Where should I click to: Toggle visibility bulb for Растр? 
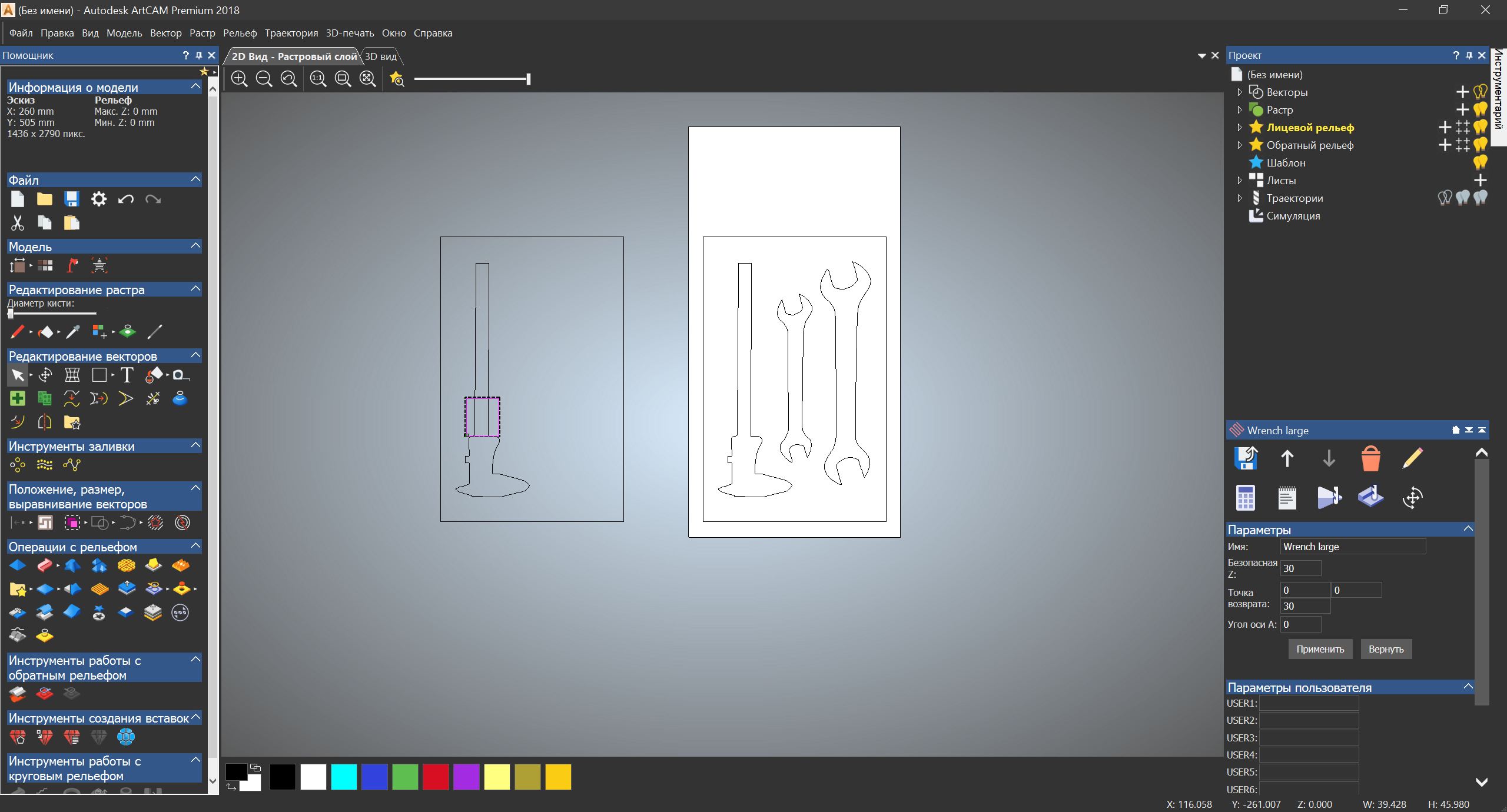coord(1481,110)
